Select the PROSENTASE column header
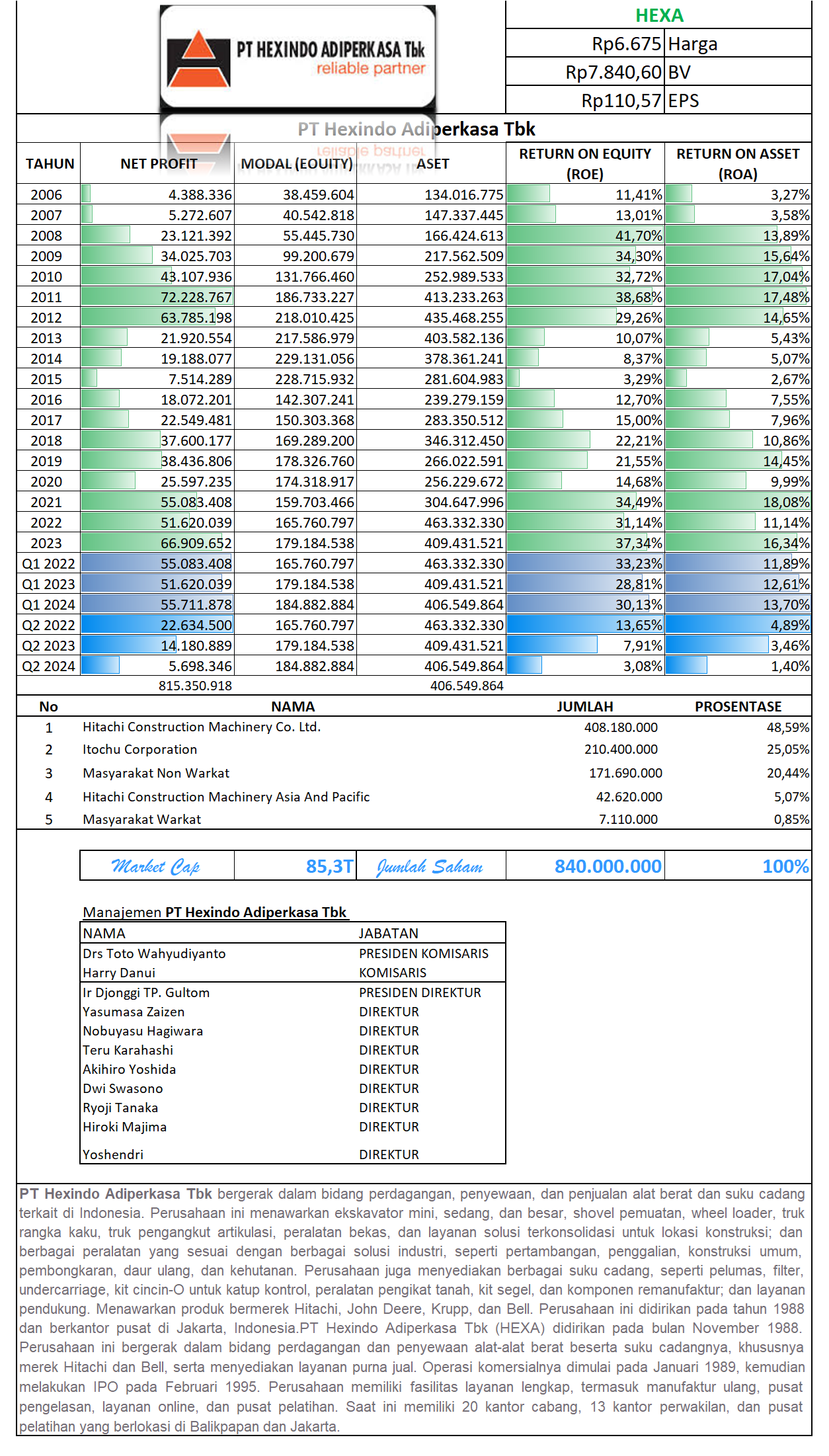The height and width of the screenshot is (1456, 829). [738, 707]
